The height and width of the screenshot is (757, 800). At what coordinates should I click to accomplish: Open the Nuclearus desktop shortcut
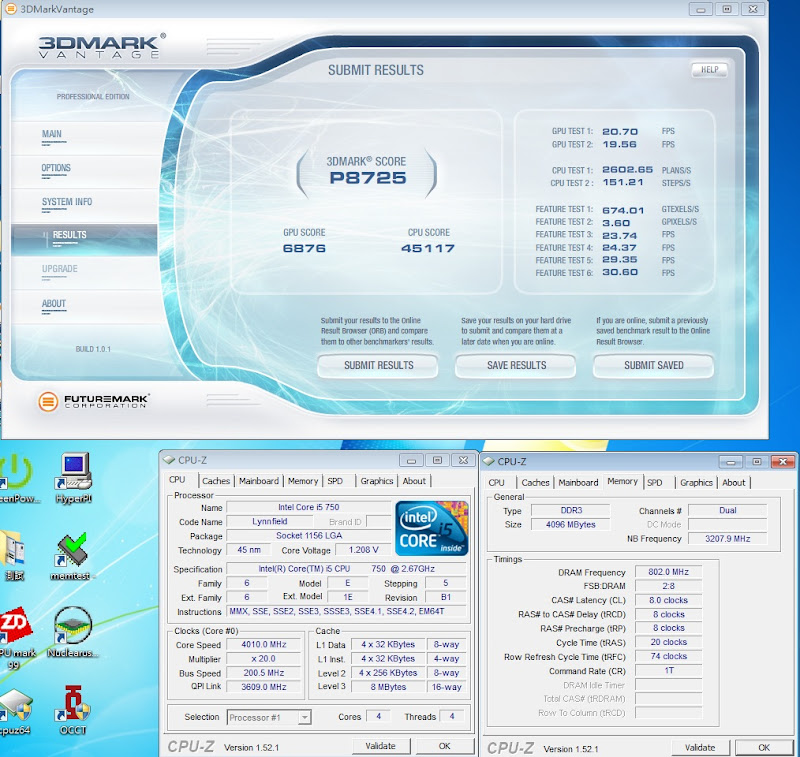coord(72,632)
